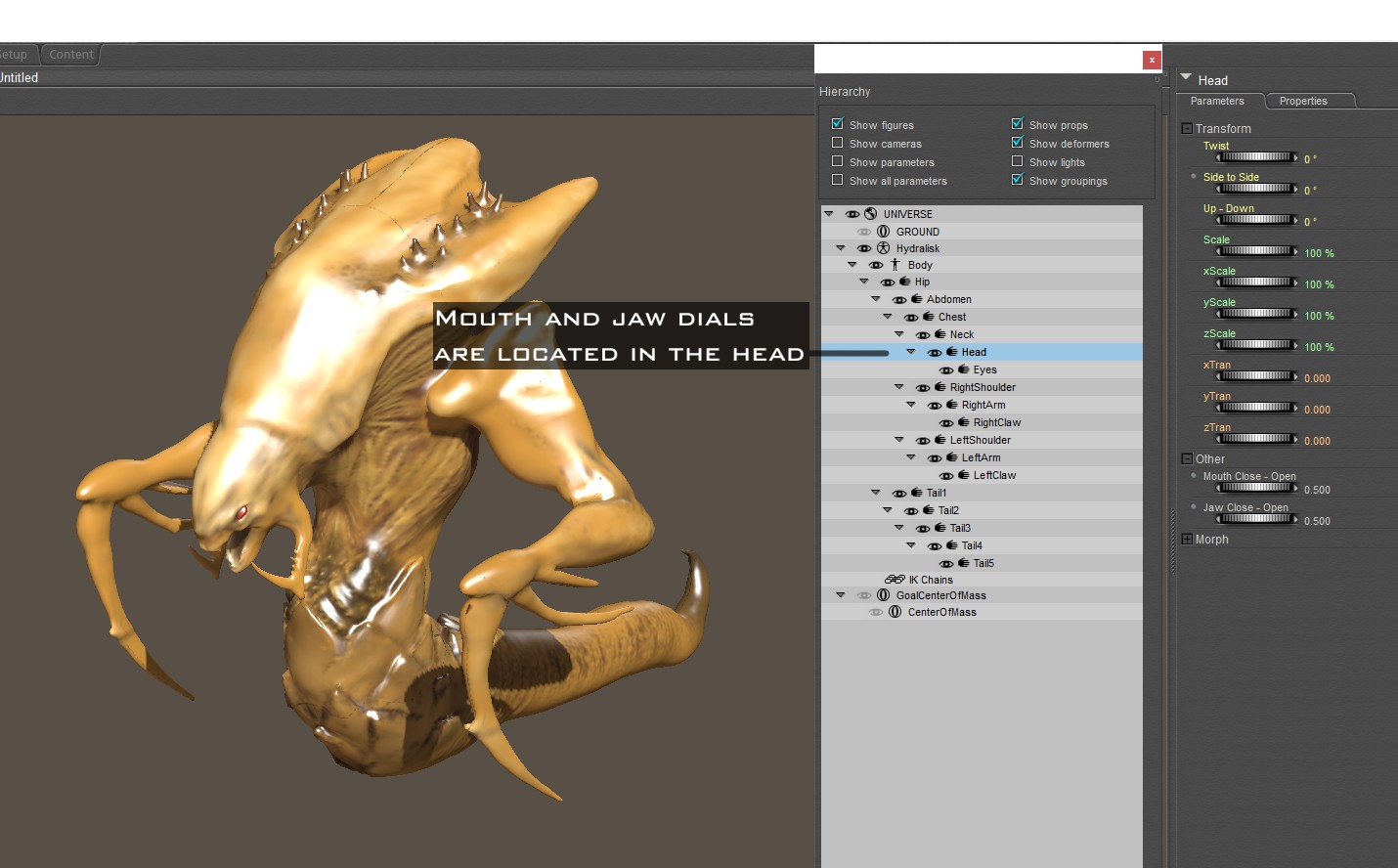Click the xTran 0.000 value field
The image size is (1398, 868).
[1317, 378]
